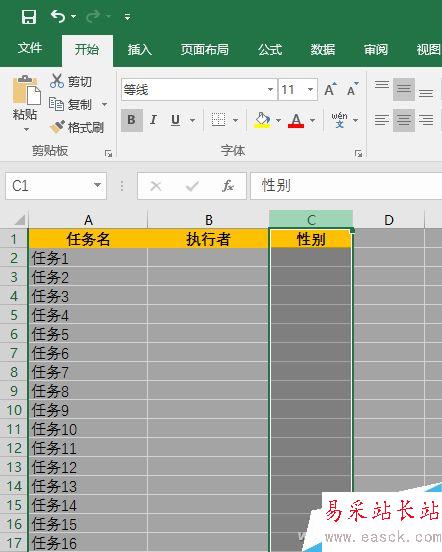Select column C header
Screen dimensions: 442x552
point(311,220)
